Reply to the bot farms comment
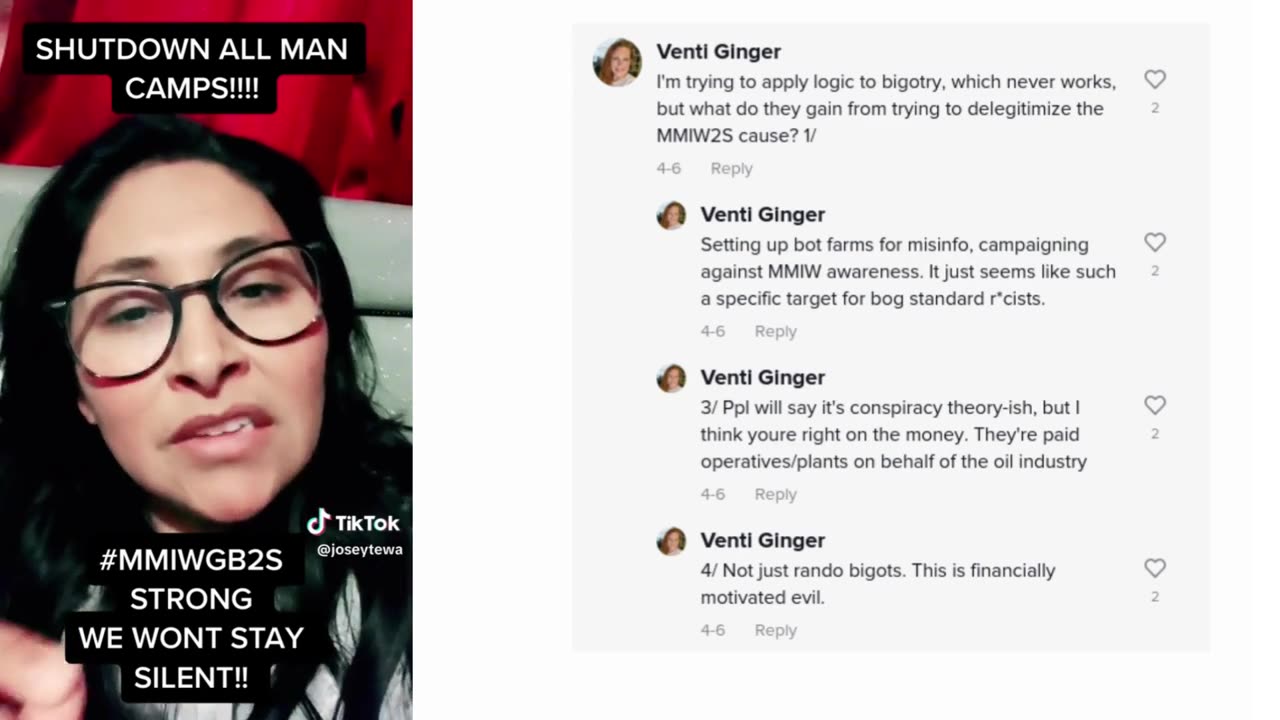Image resolution: width=1280 pixels, height=720 pixels. click(x=775, y=331)
